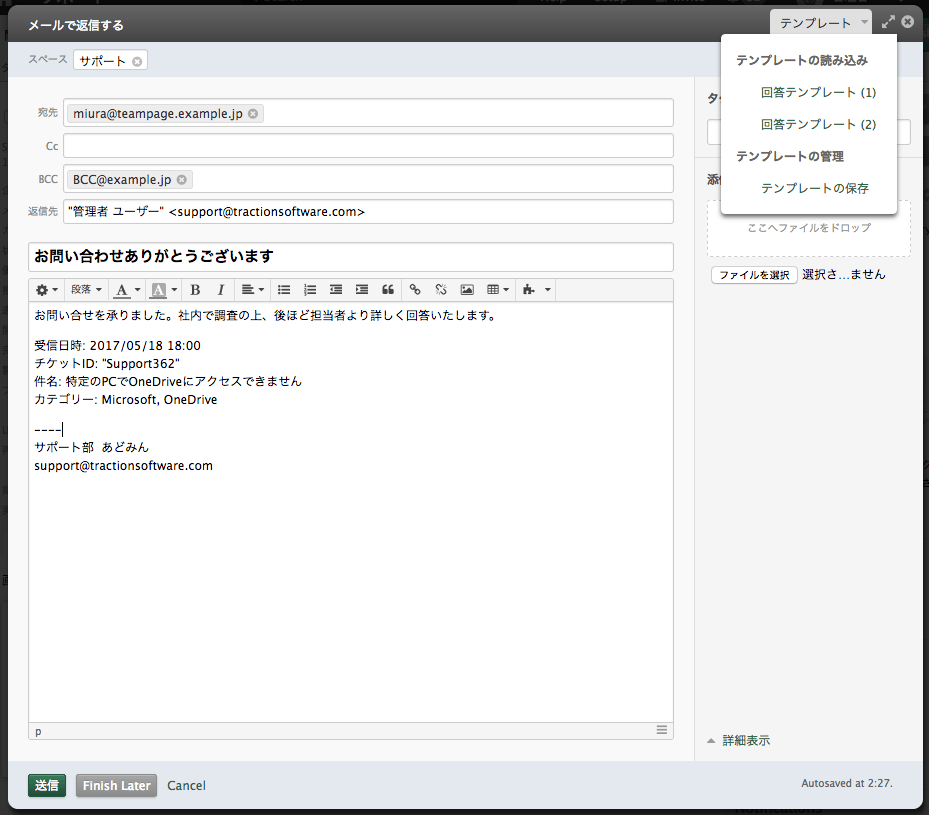This screenshot has width=929, height=815.
Task: Apply blockquote formatting
Action: 388,290
